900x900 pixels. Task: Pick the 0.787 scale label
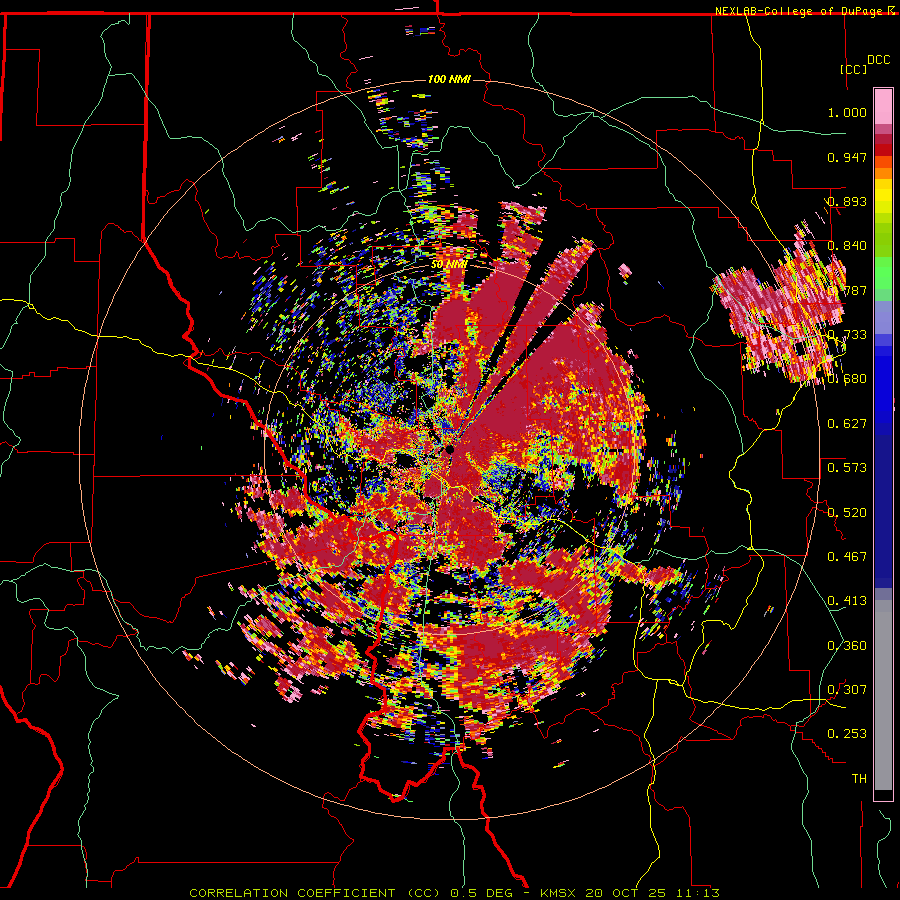click(847, 290)
